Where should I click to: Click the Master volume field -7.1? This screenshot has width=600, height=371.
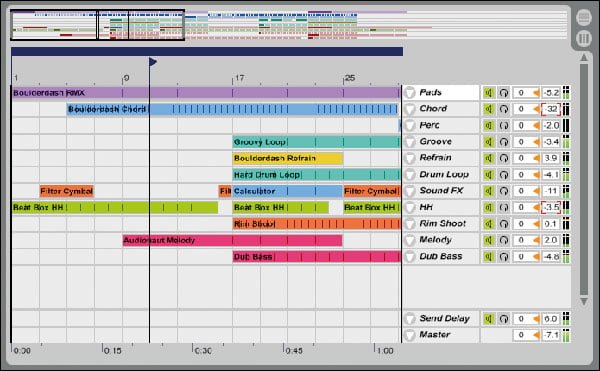(551, 335)
